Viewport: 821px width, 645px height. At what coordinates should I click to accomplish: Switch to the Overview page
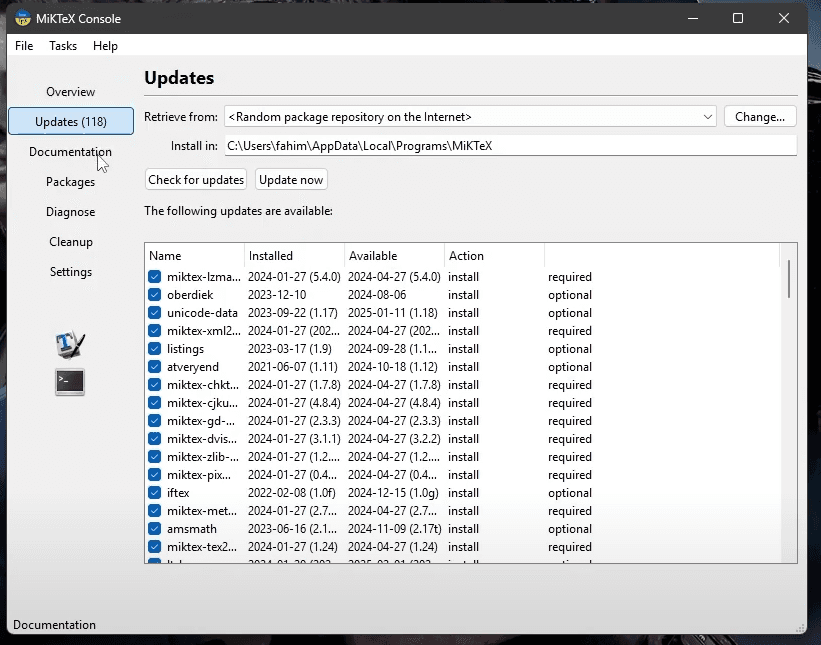point(71,92)
